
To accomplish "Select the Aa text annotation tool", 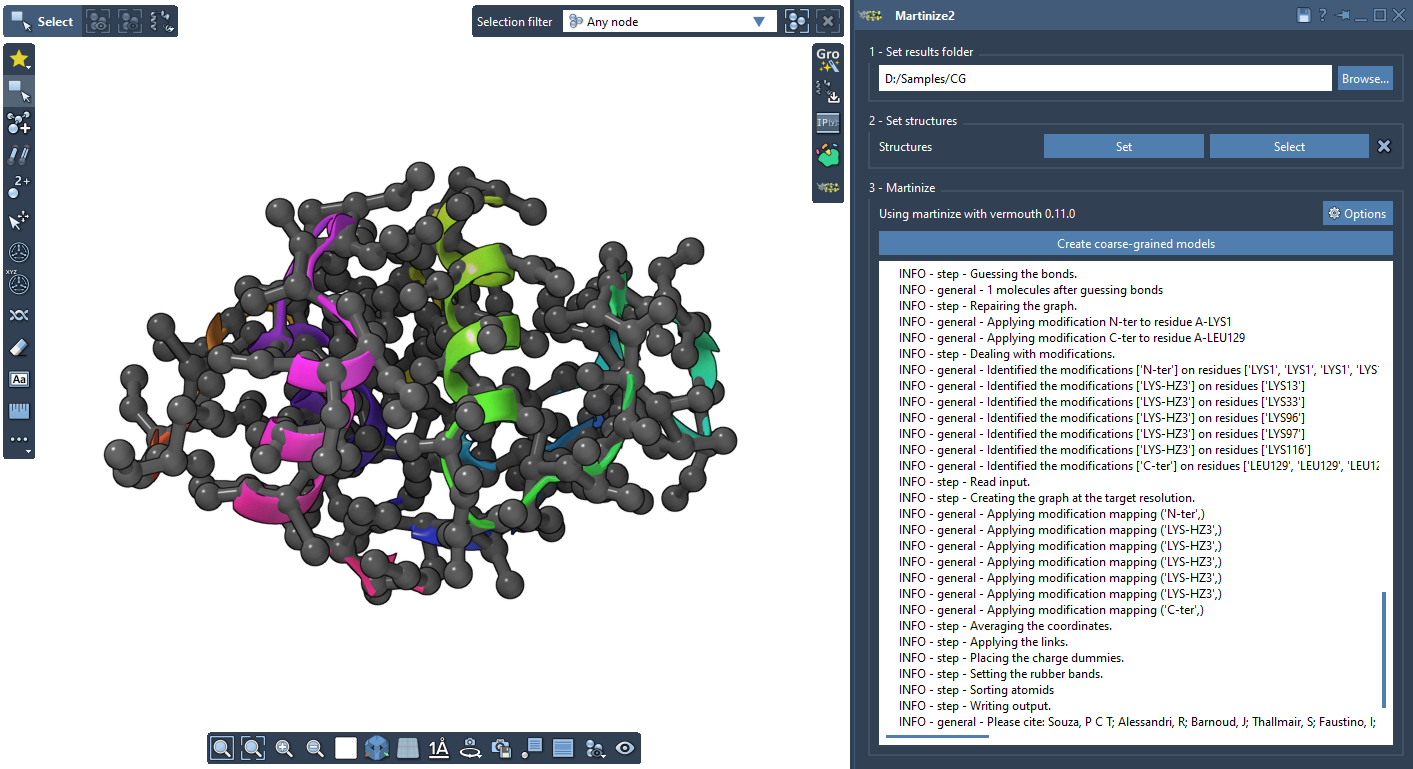I will [19, 379].
